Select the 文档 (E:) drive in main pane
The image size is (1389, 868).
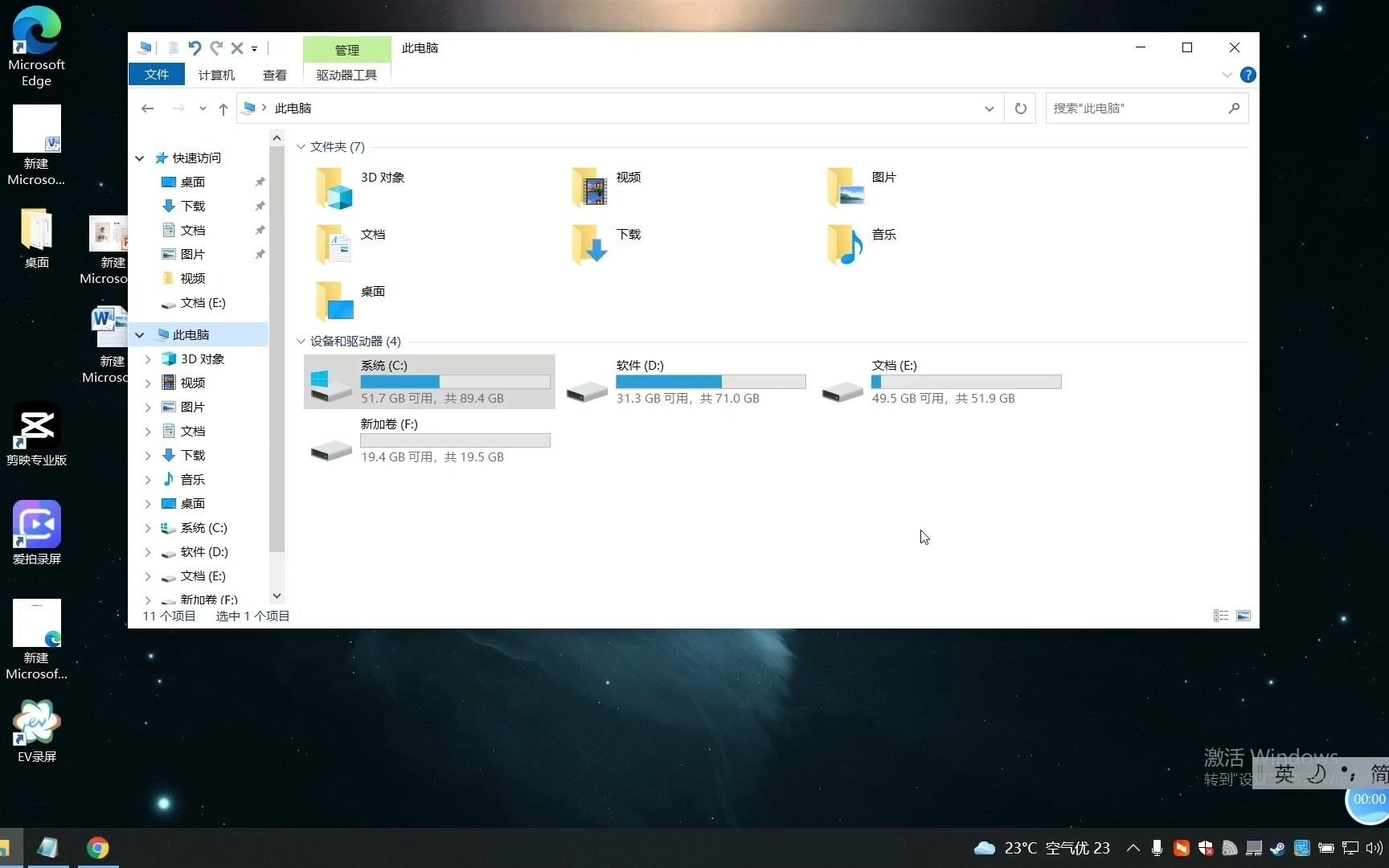(x=940, y=382)
